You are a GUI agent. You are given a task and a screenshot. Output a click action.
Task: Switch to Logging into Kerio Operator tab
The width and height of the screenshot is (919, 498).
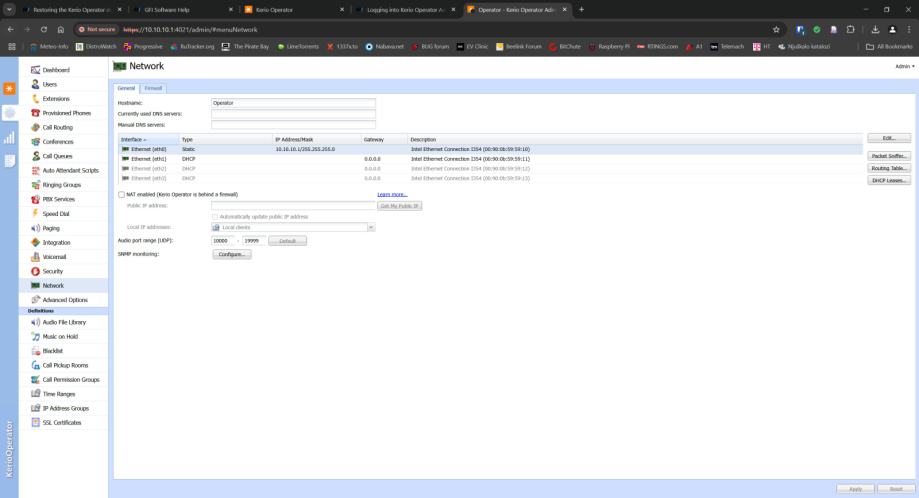(404, 10)
